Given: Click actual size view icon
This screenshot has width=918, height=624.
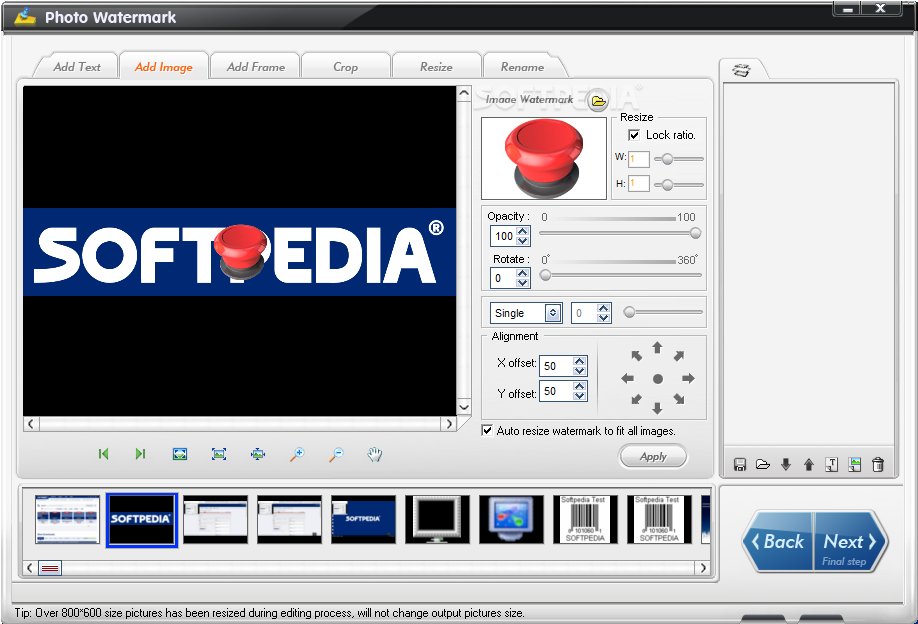Looking at the screenshot, I should (x=219, y=454).
